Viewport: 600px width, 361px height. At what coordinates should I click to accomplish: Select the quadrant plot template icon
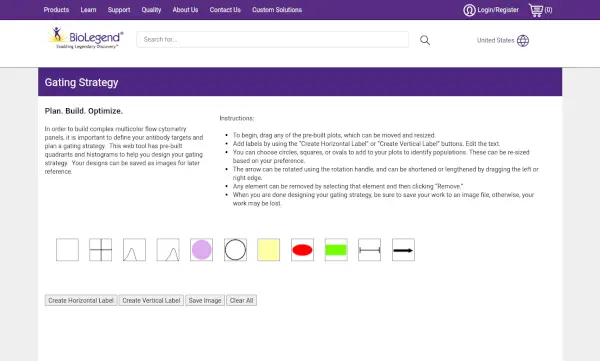coord(101,250)
